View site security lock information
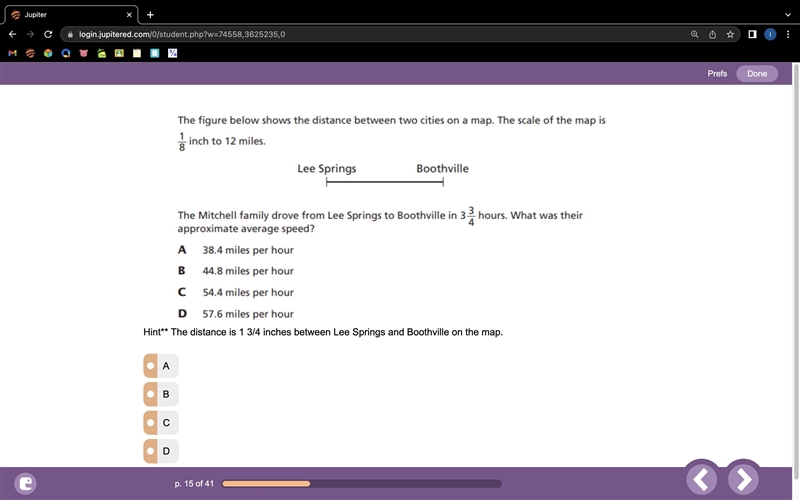800x500 pixels. point(70,34)
